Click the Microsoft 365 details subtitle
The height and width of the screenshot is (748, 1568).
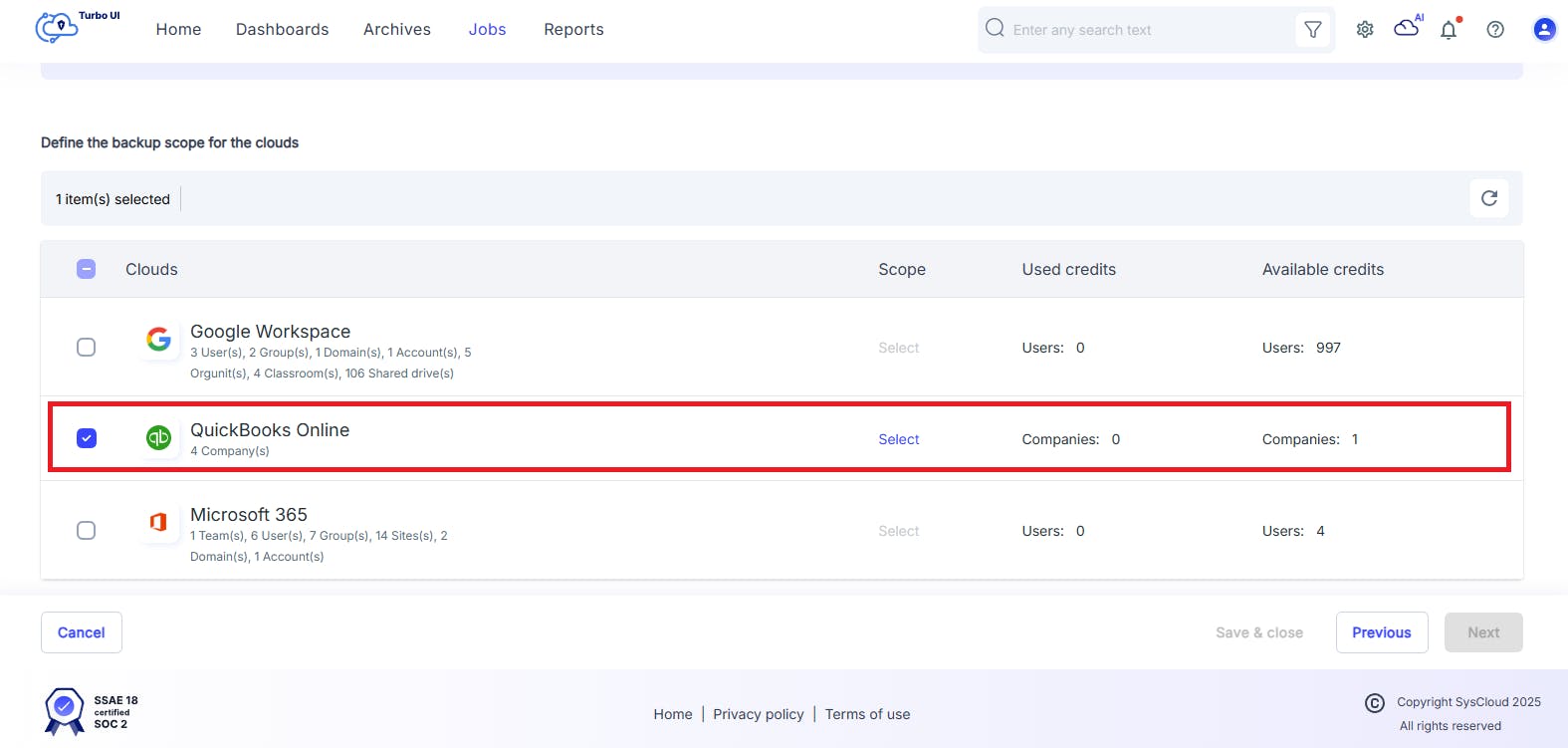(319, 546)
